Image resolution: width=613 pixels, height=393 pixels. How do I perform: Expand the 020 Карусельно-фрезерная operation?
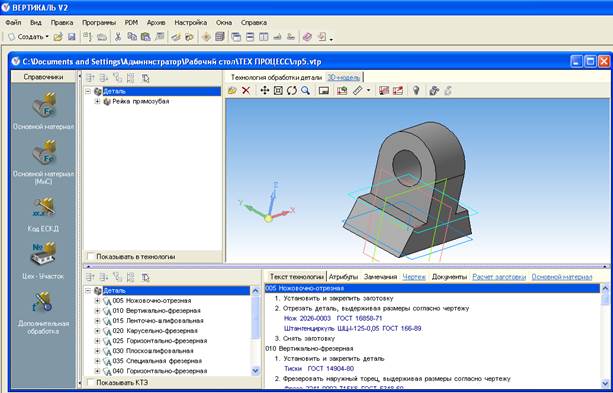pos(97,331)
